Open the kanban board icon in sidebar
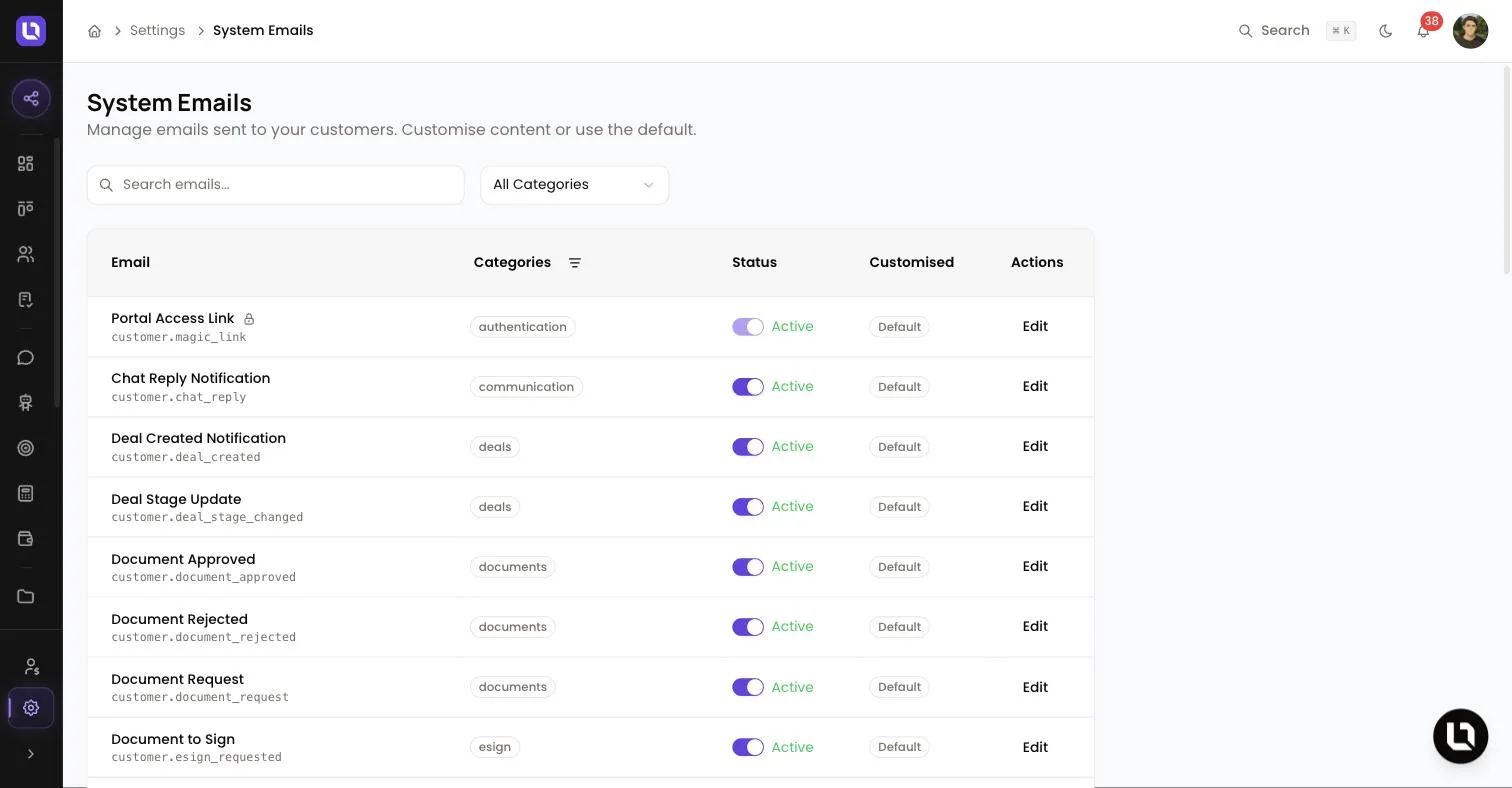 click(x=26, y=208)
